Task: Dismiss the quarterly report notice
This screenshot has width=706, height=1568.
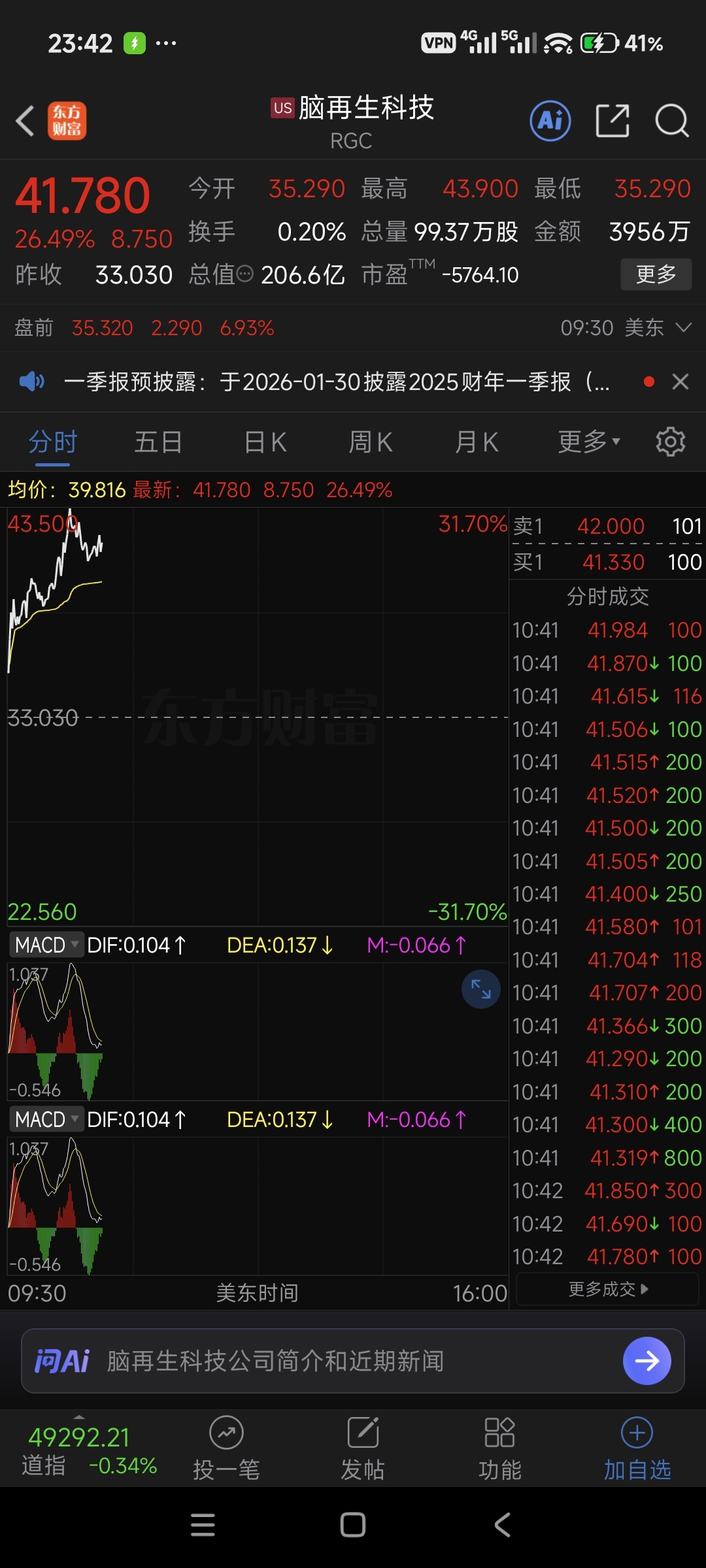Action: (x=681, y=382)
